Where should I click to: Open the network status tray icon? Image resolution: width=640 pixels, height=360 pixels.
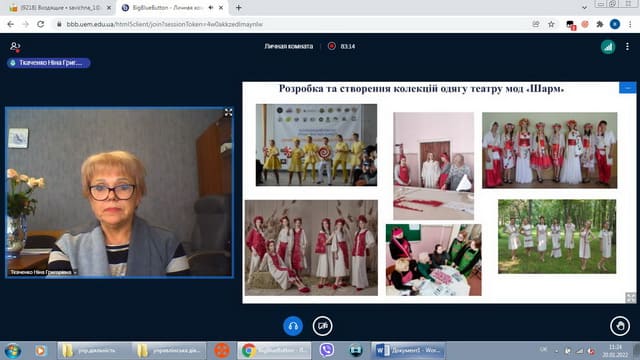coord(579,351)
